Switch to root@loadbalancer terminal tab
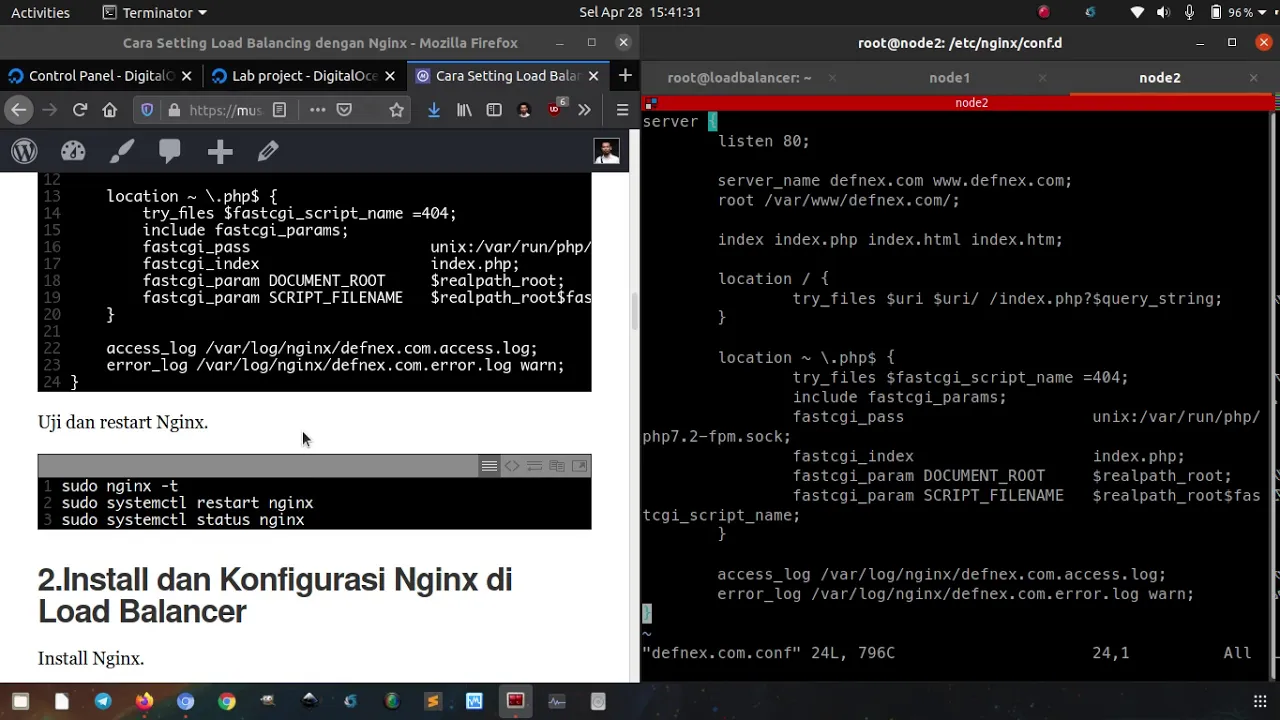1280x720 pixels. 739,77
